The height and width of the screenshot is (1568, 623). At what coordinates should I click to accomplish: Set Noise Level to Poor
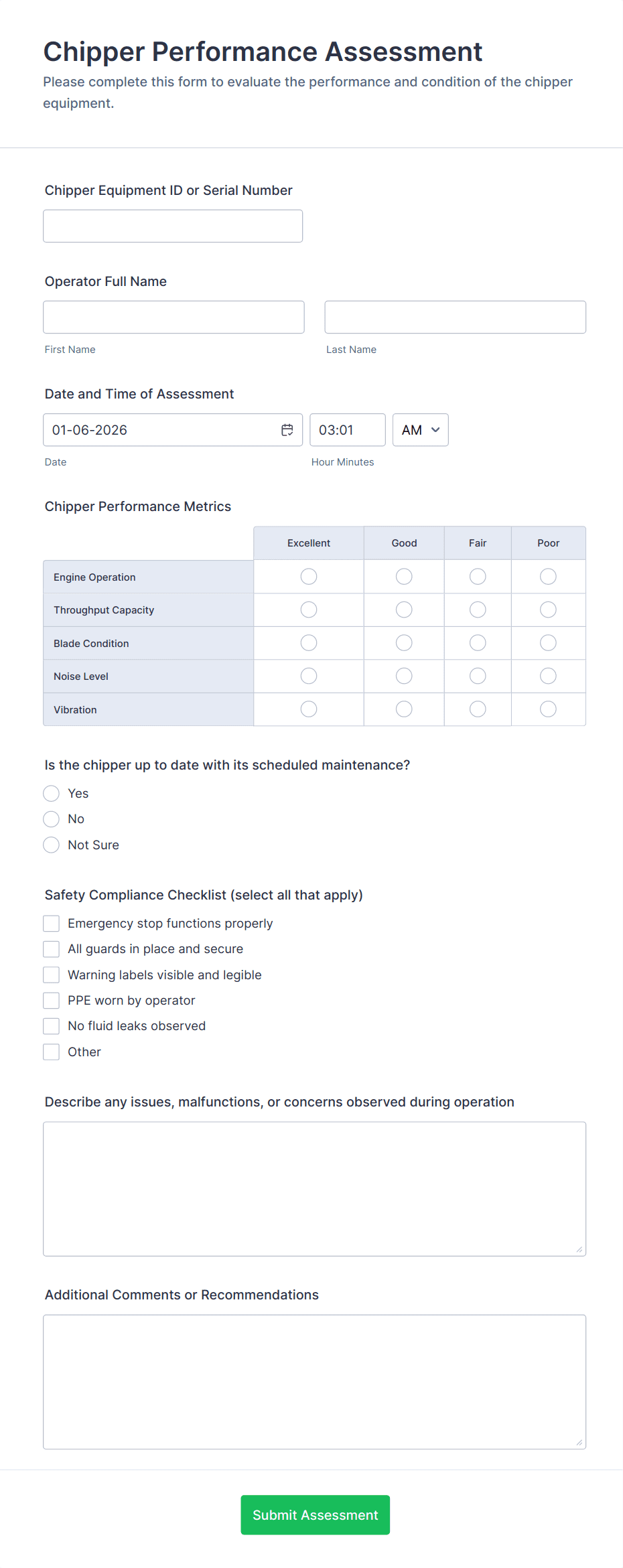[x=548, y=676]
